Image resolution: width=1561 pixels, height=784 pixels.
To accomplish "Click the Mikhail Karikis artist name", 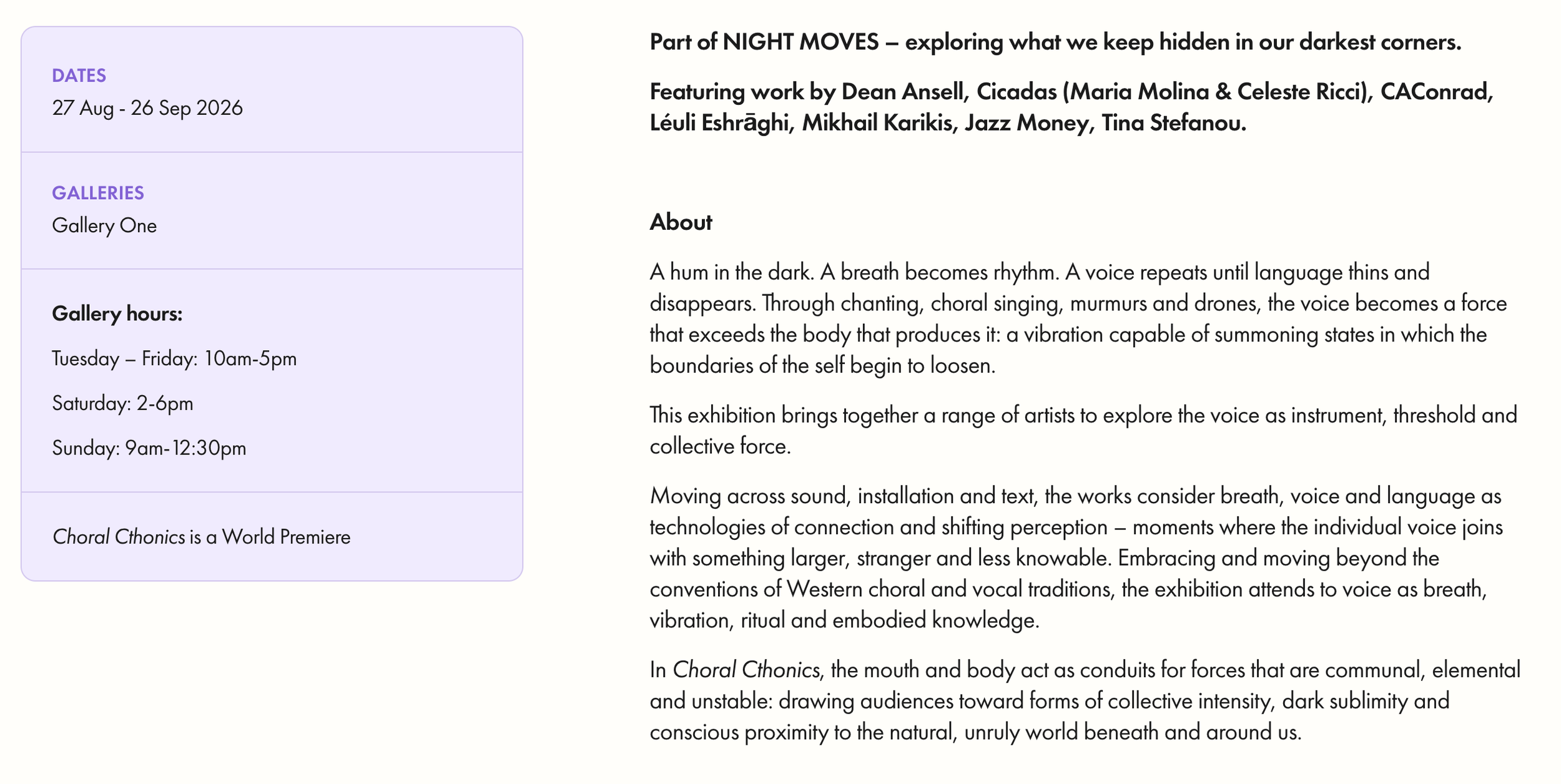I will pos(878,123).
